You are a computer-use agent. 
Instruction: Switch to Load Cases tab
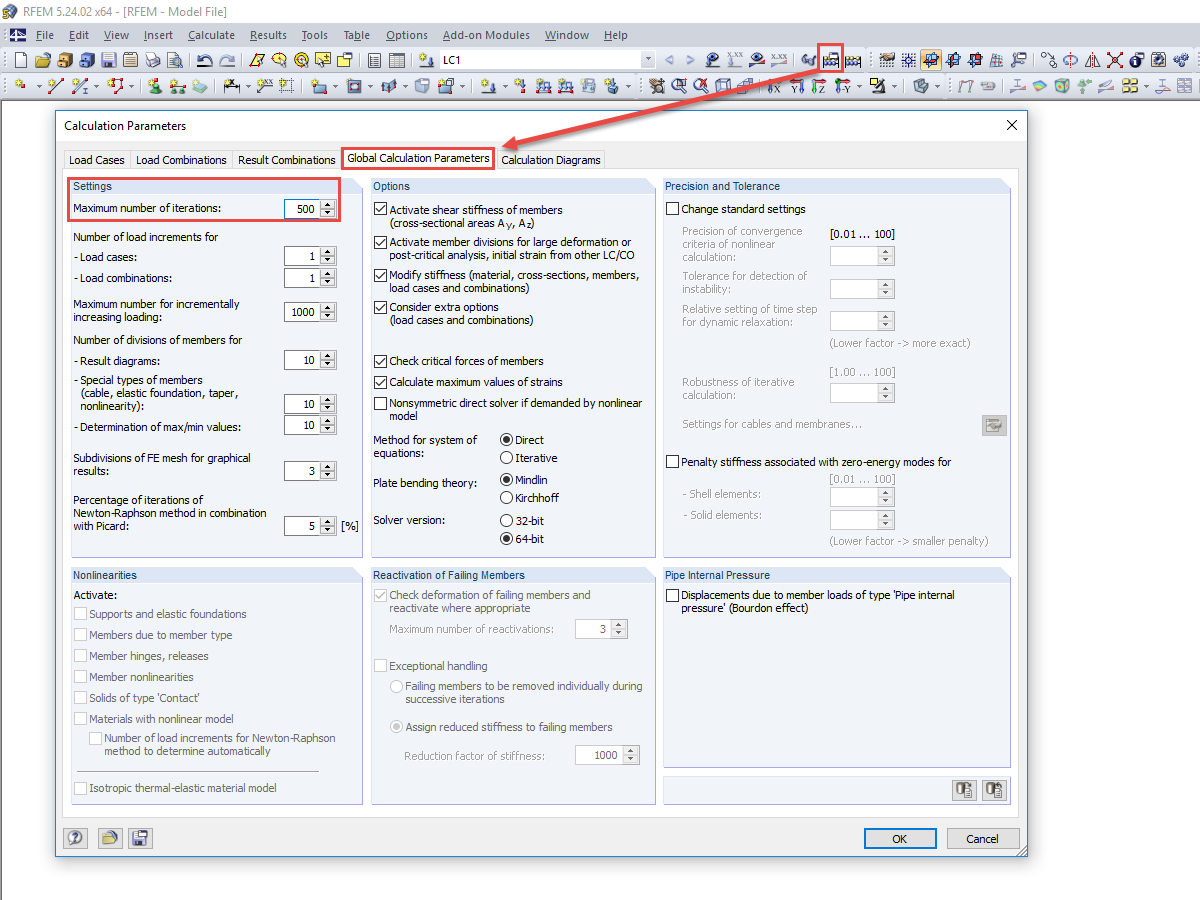click(97, 160)
